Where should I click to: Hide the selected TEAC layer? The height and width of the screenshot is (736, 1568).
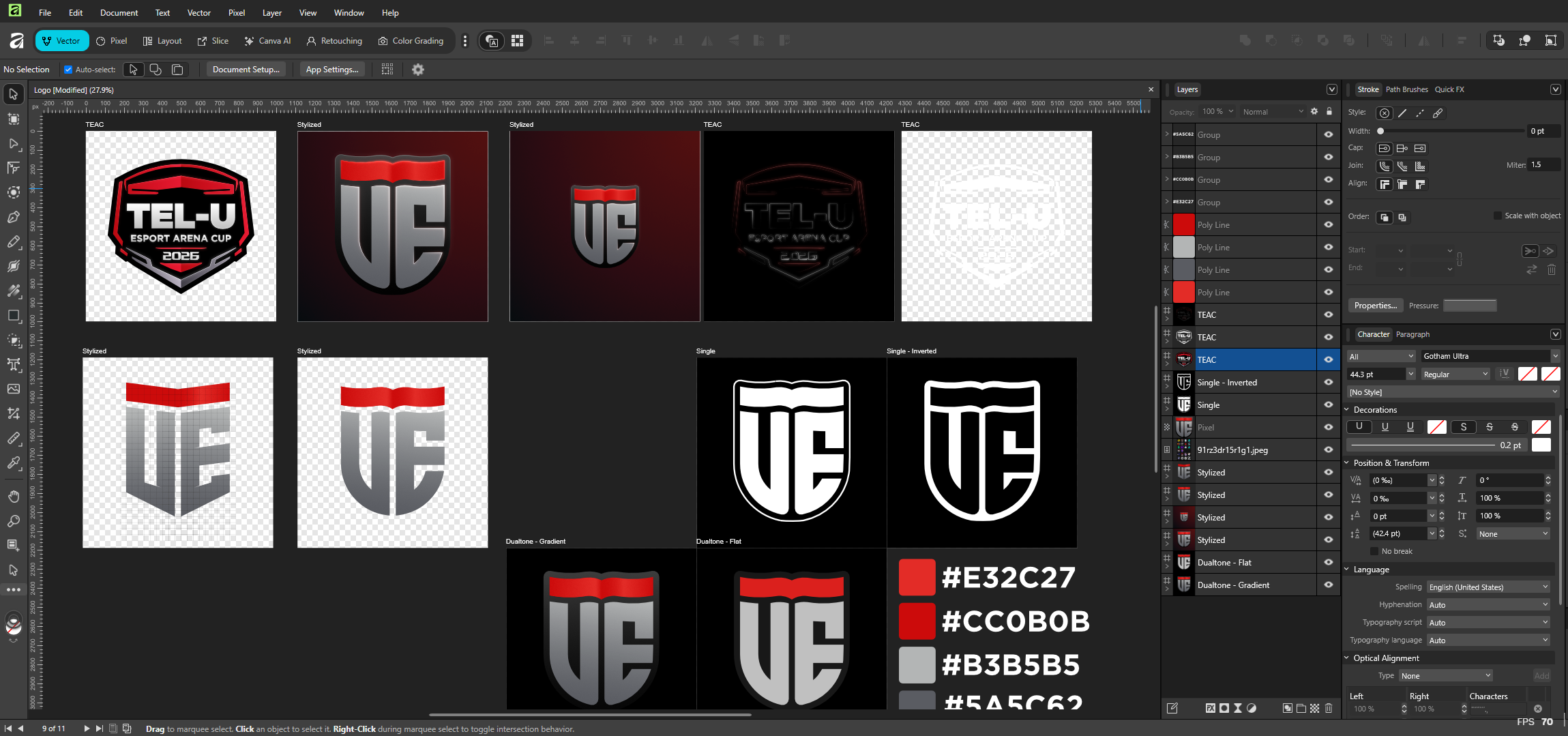(1329, 359)
